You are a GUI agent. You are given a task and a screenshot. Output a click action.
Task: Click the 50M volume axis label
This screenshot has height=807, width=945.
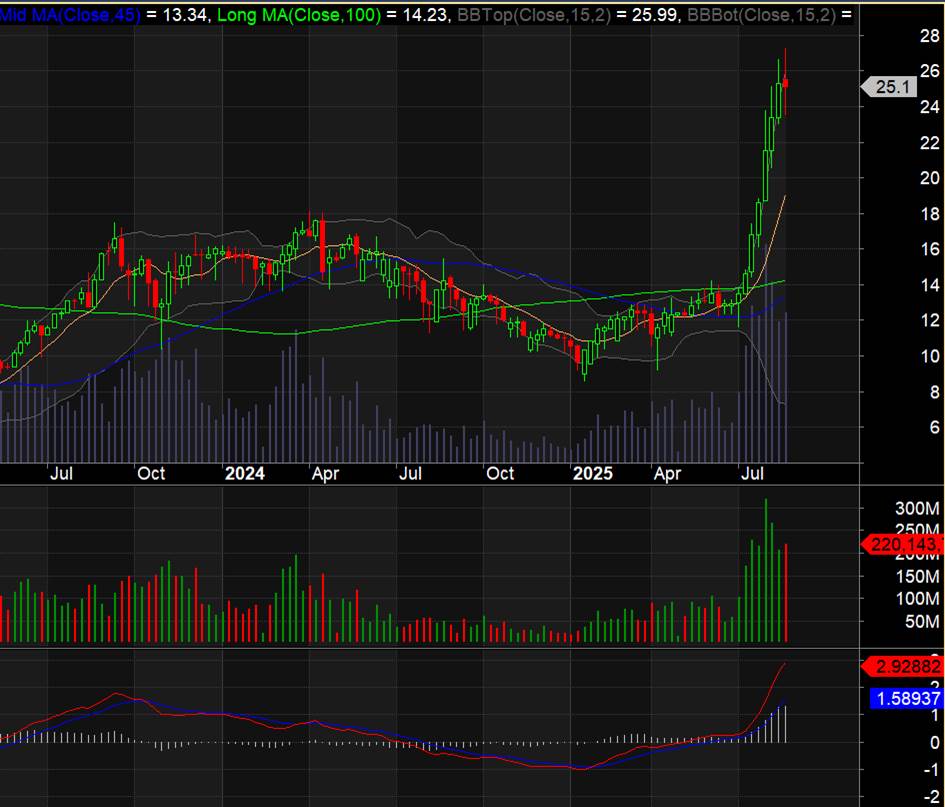(x=922, y=622)
